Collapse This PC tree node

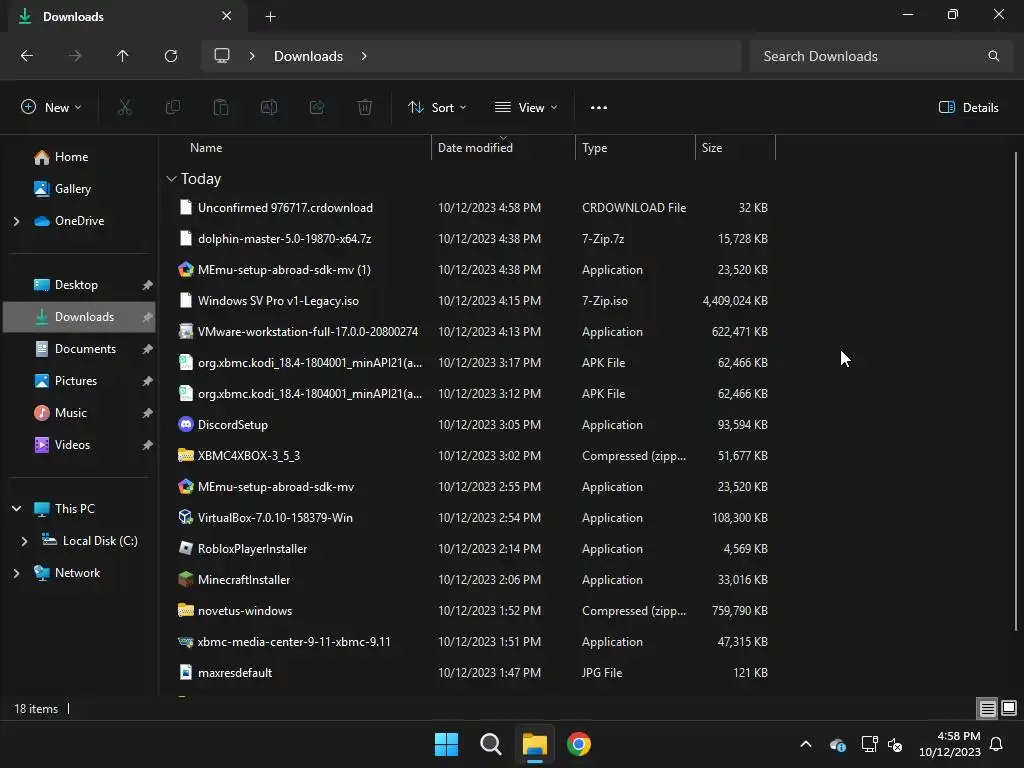click(16, 509)
